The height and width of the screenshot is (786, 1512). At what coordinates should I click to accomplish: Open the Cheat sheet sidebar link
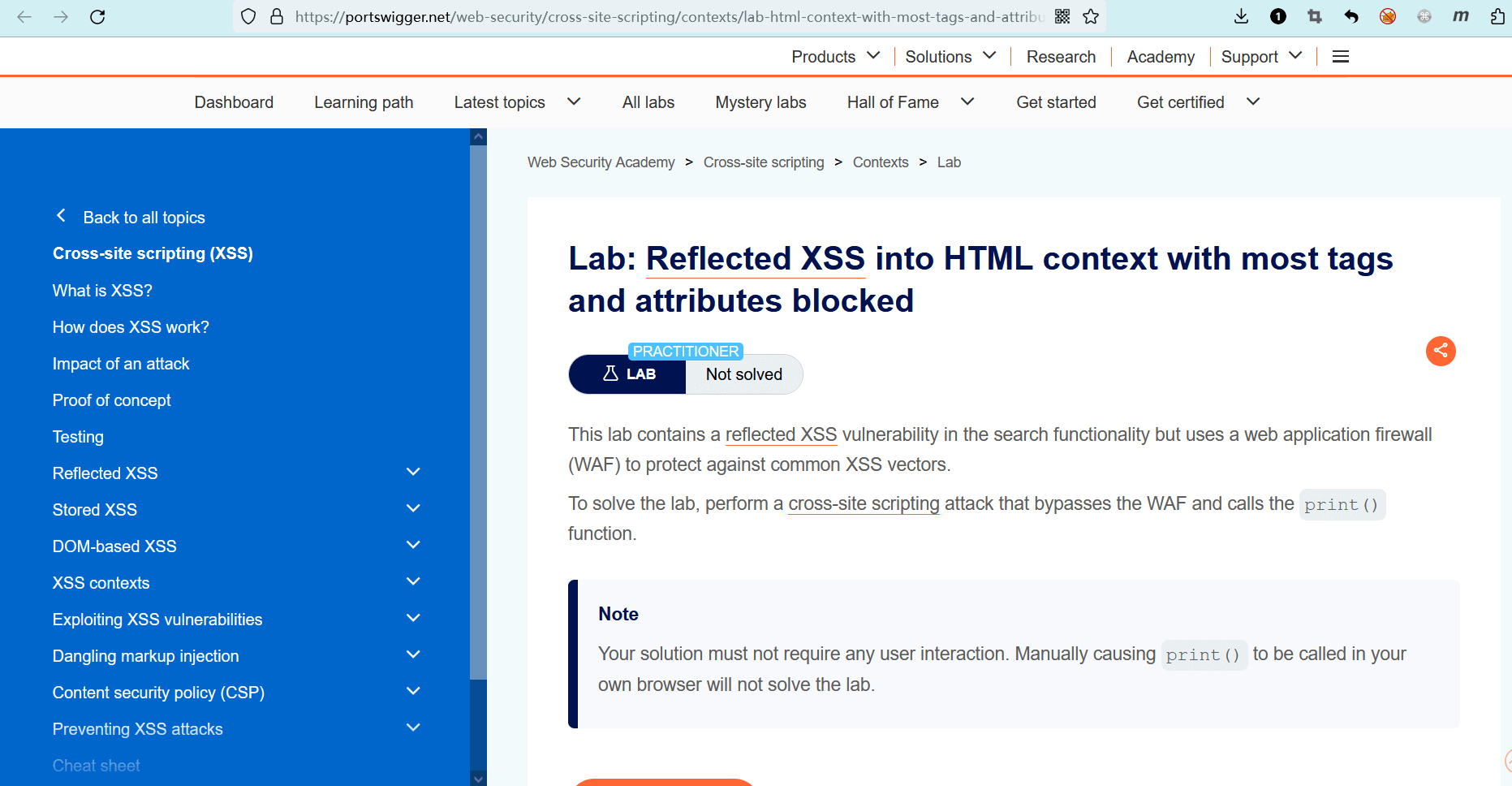97,766
